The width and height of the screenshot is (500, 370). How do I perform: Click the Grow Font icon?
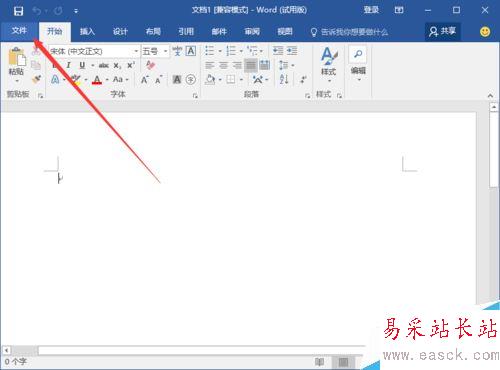point(144,80)
